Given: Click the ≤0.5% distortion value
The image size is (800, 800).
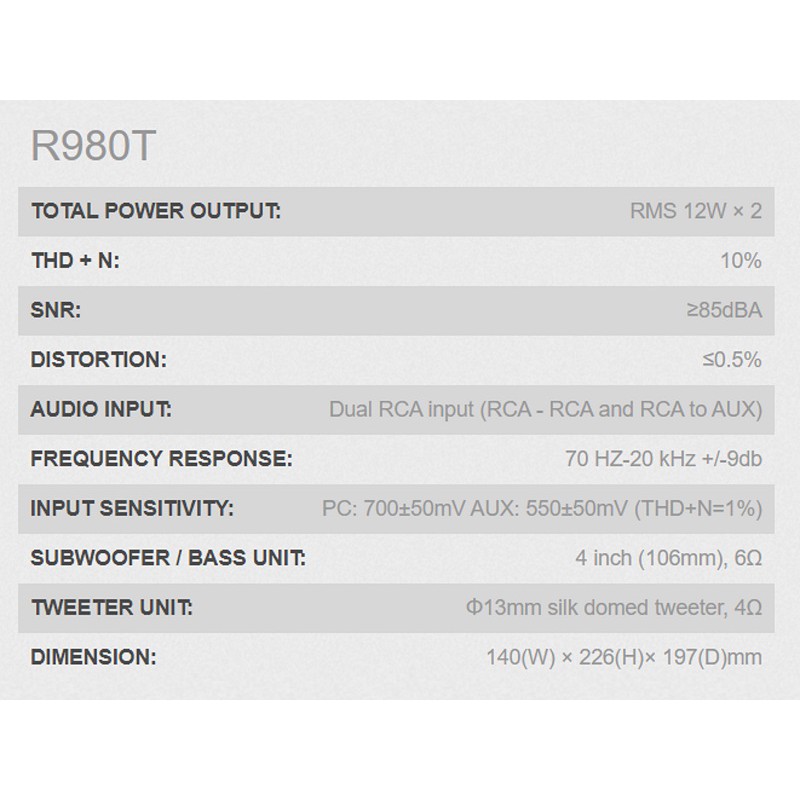Looking at the screenshot, I should [732, 360].
